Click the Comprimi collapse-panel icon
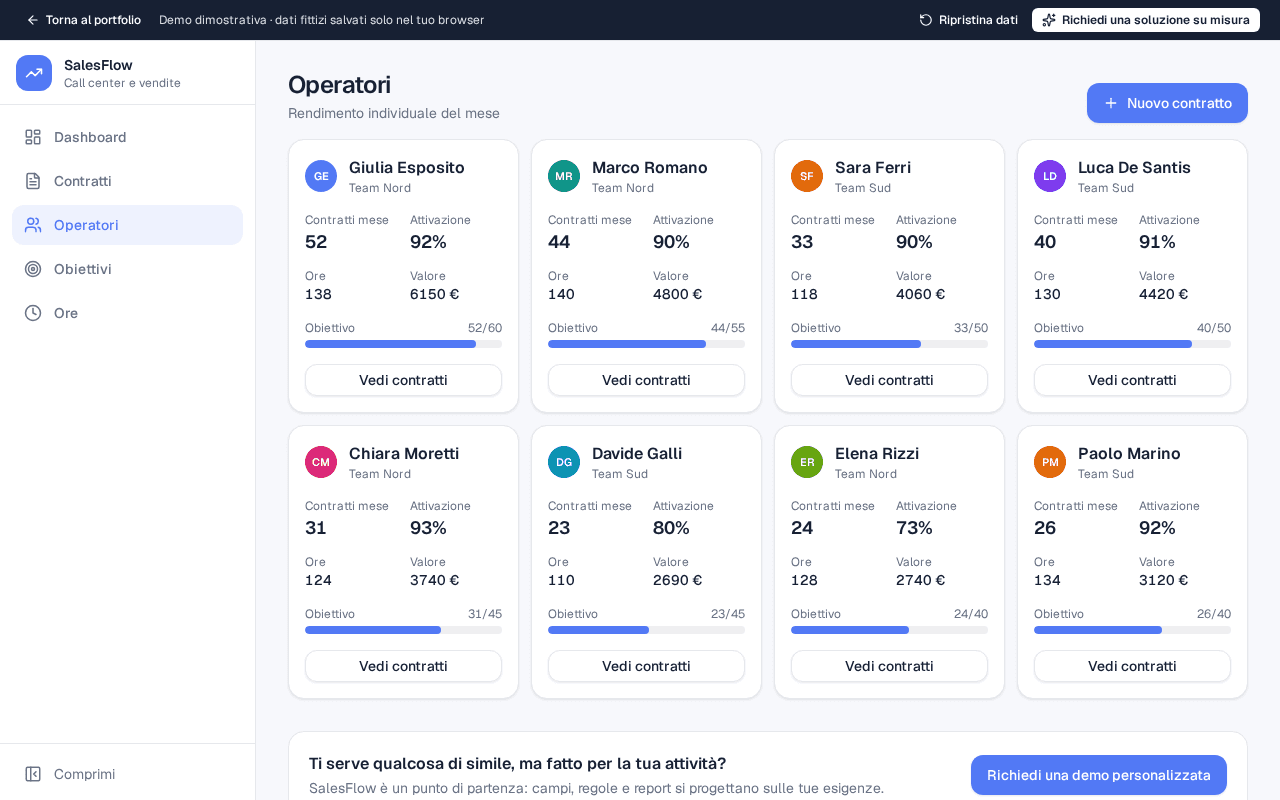The image size is (1280, 800). 33,774
